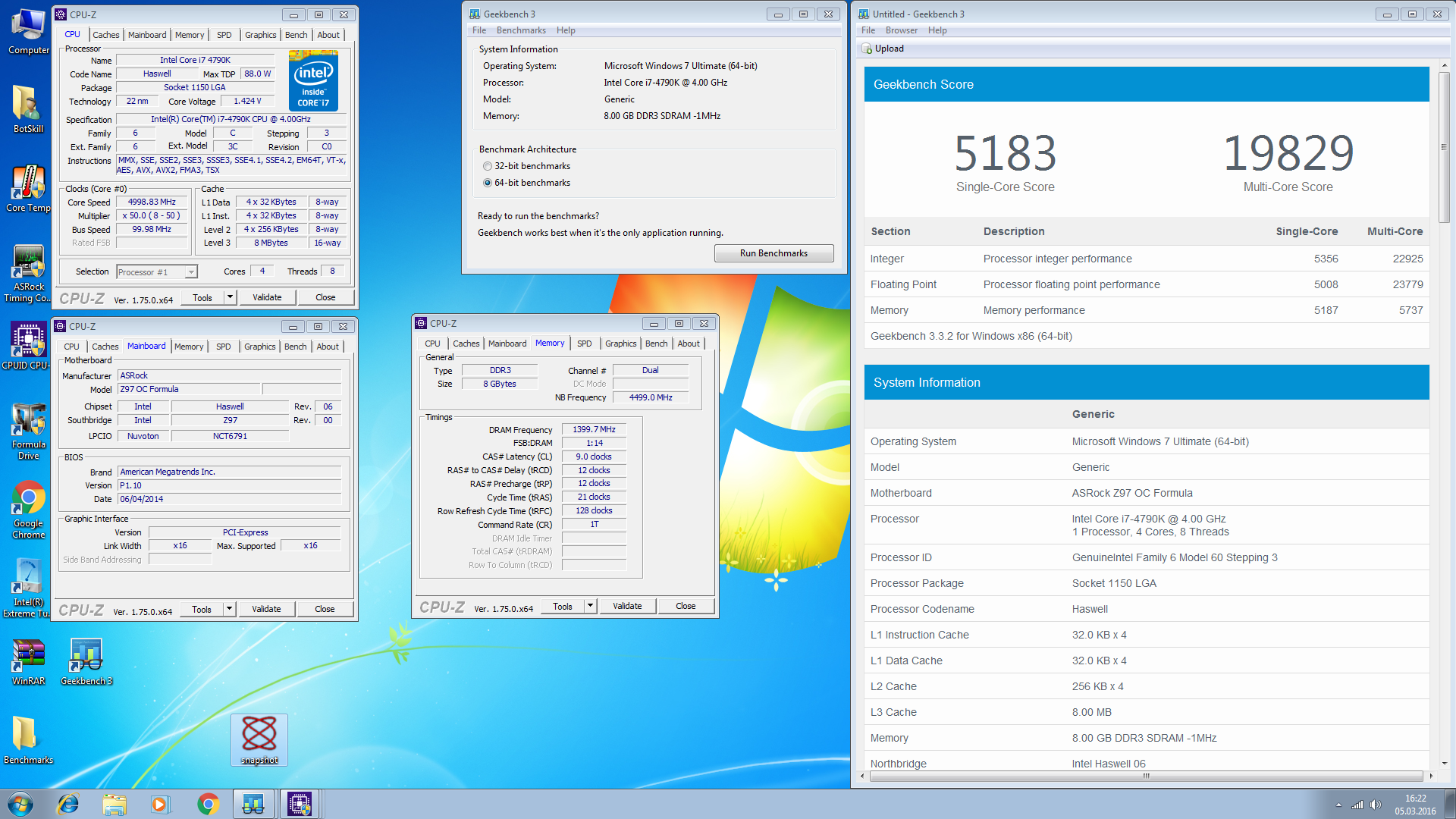Click Close in the Memory CPU-Z window
The width and height of the screenshot is (1456, 819).
[x=686, y=606]
